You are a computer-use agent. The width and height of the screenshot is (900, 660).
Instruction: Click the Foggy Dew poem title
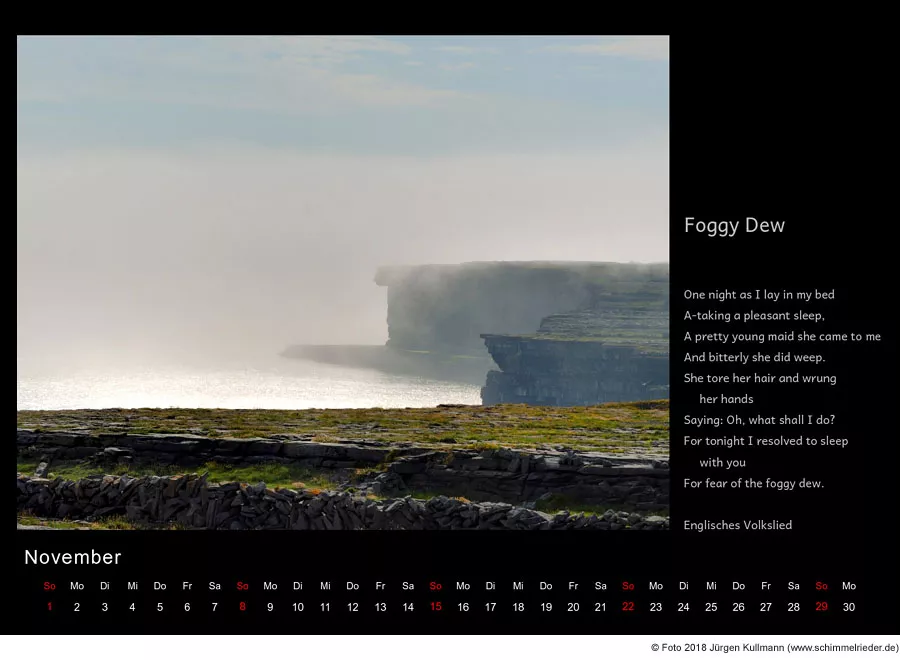[x=734, y=226]
